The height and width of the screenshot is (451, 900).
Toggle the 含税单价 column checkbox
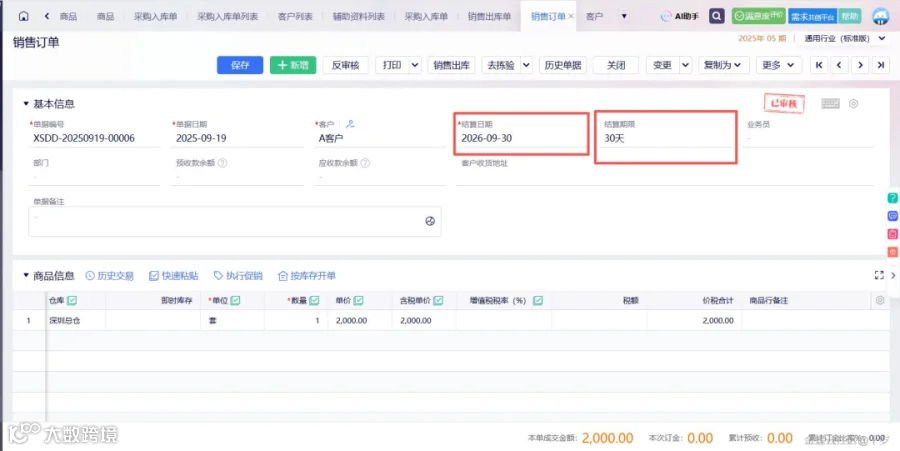click(438, 300)
